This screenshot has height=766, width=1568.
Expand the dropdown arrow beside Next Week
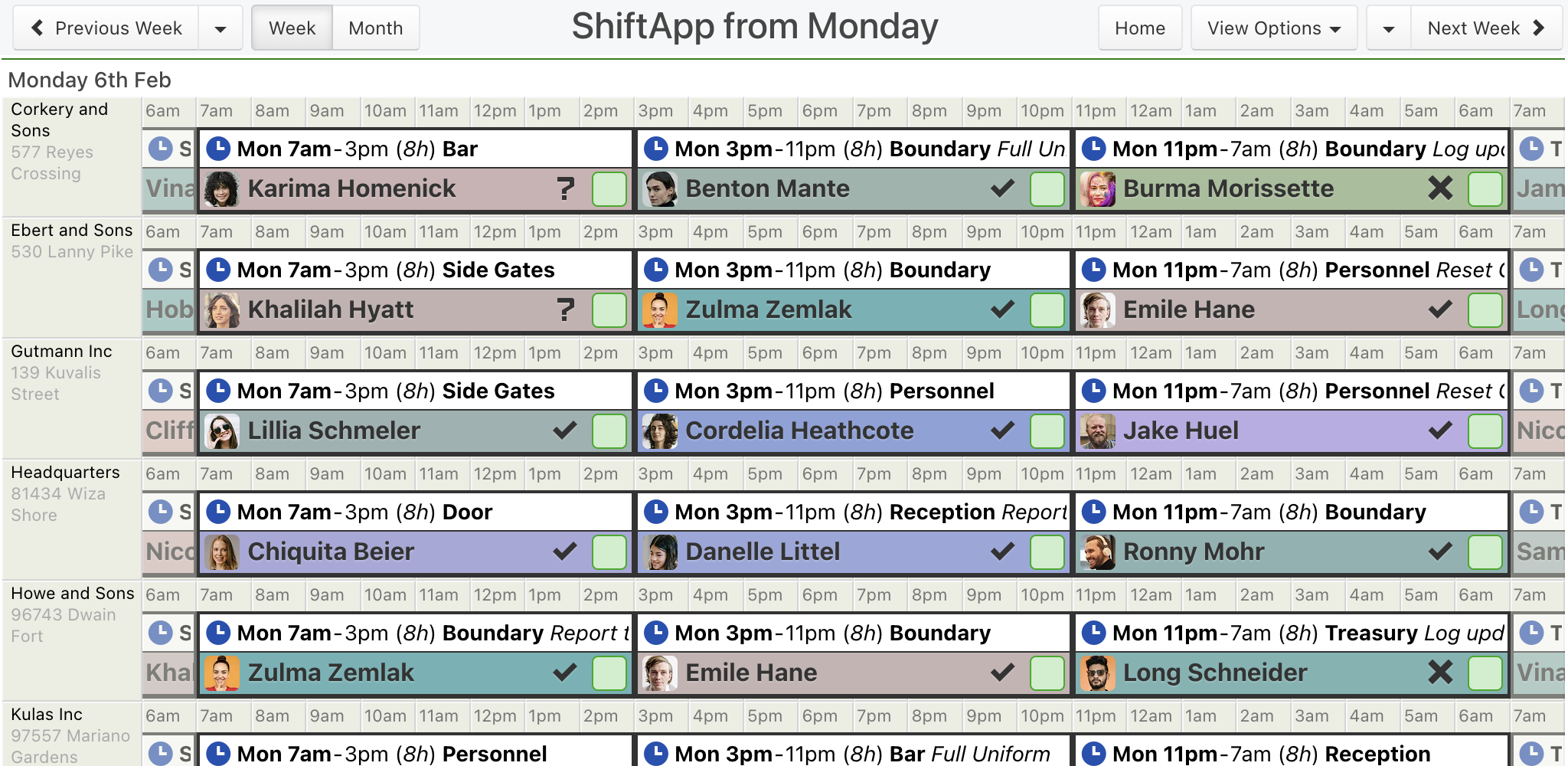pyautogui.click(x=1388, y=28)
